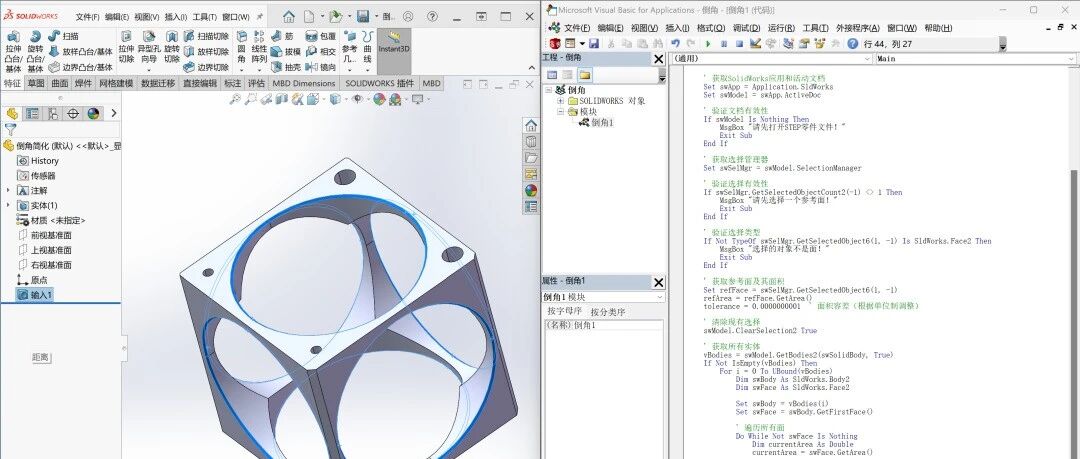Select 材质 <未指定> material item

point(50,221)
